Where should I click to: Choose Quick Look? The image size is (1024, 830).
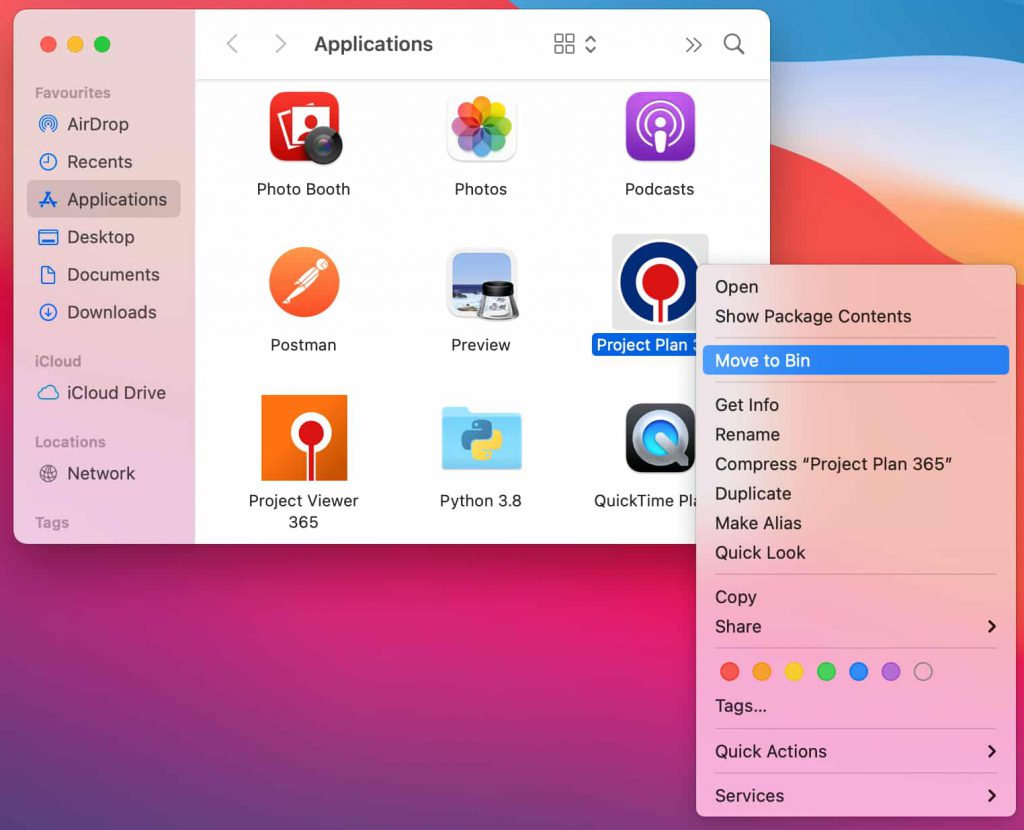pyautogui.click(x=856, y=552)
